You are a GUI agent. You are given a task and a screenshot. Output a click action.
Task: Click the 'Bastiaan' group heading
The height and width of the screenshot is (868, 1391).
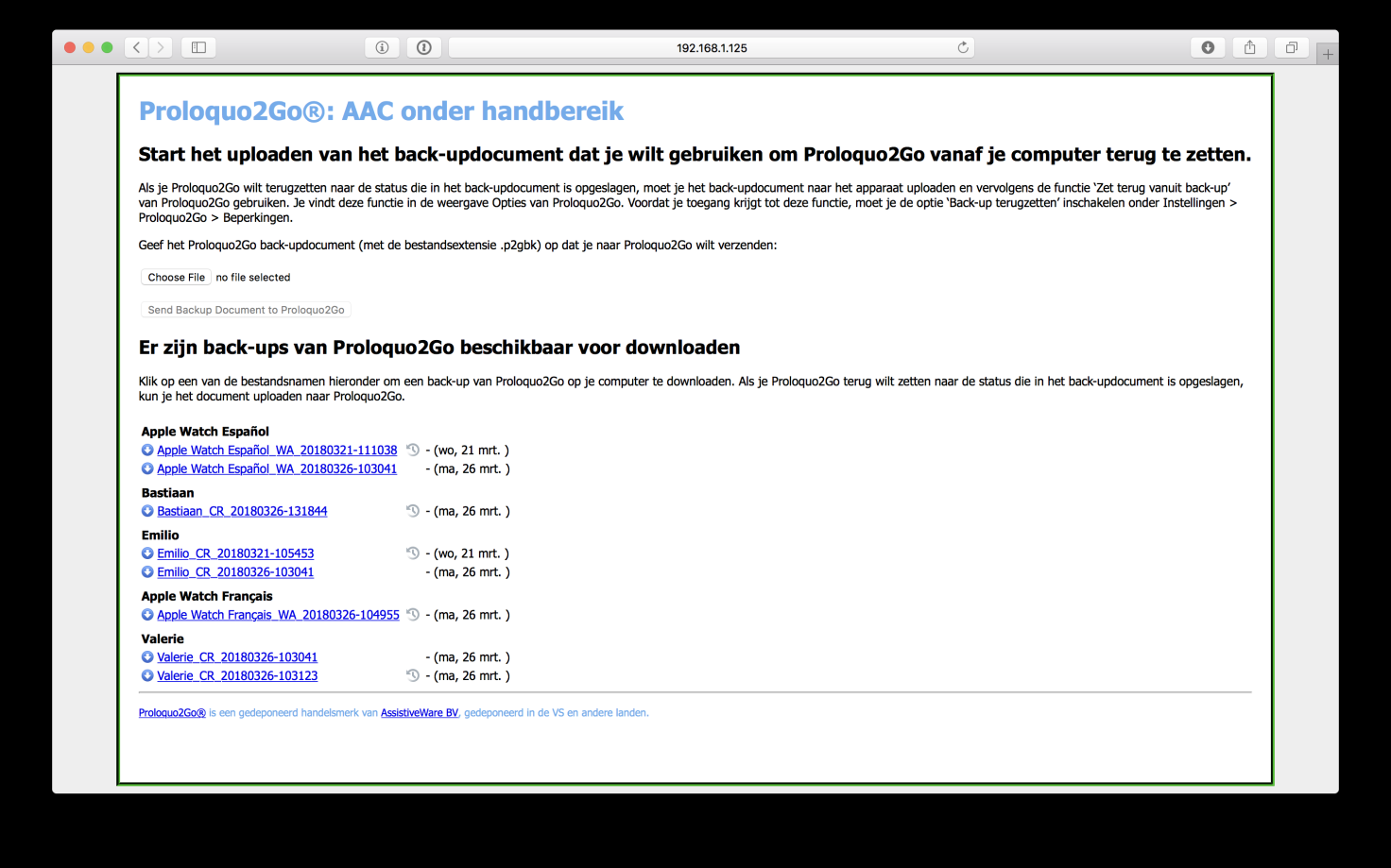(168, 493)
